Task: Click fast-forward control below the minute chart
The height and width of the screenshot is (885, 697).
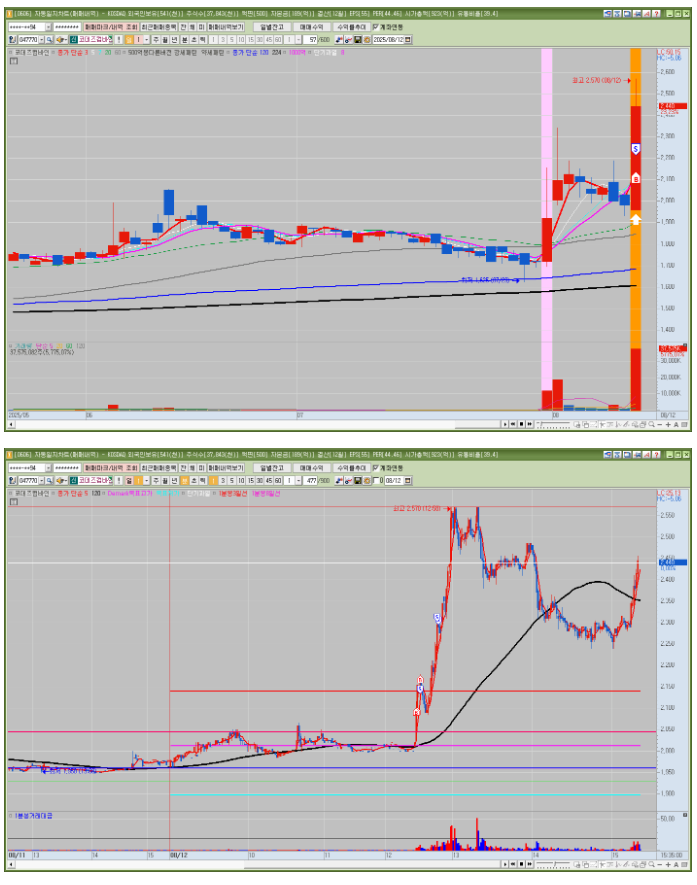Action: 529,865
